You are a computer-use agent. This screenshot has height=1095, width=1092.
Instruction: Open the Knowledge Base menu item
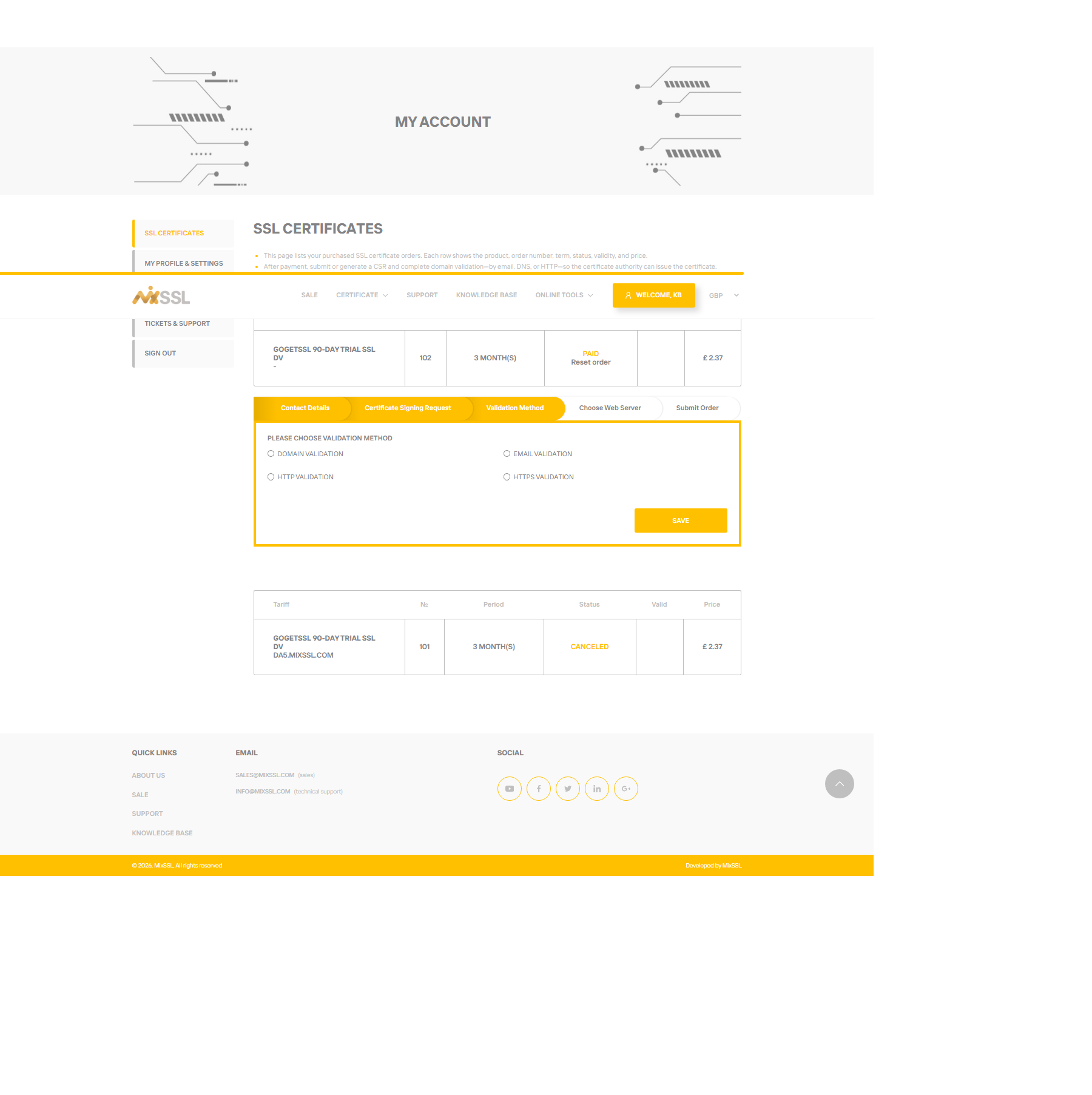487,295
